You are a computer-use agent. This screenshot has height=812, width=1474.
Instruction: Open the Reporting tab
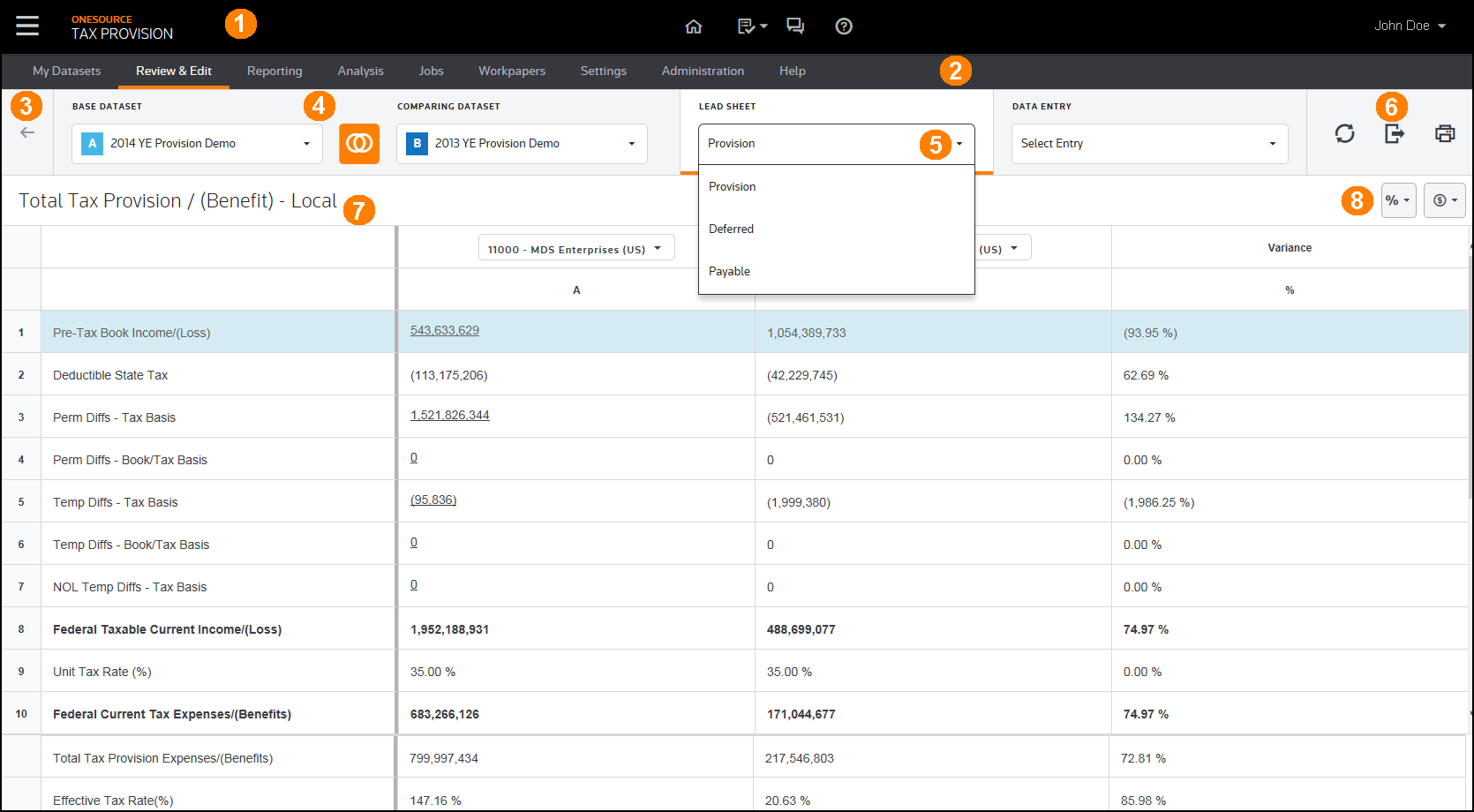pyautogui.click(x=274, y=71)
